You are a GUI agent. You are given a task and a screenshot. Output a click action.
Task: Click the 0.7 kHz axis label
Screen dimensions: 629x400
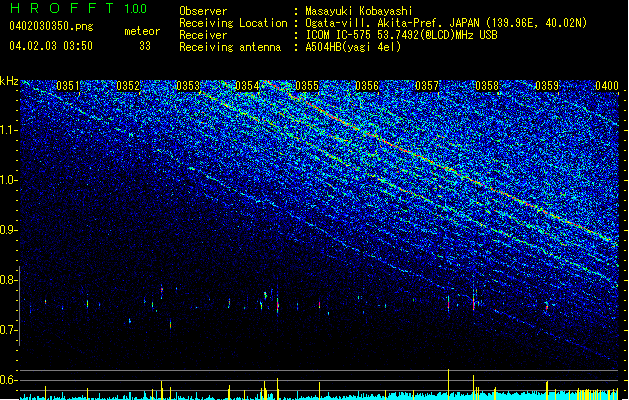tap(9, 330)
